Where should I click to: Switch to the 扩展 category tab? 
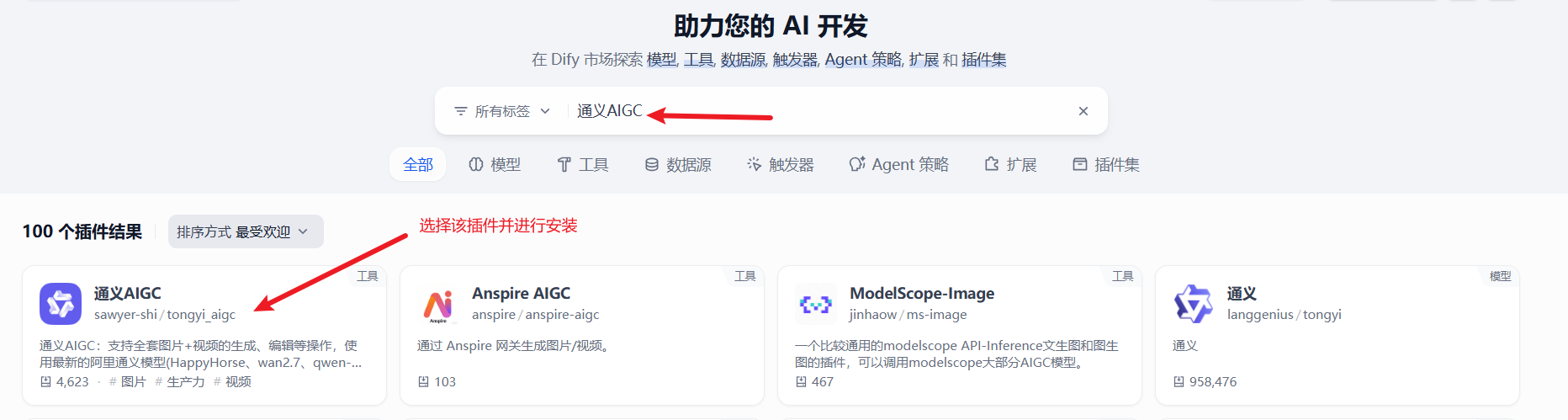[x=1011, y=165]
